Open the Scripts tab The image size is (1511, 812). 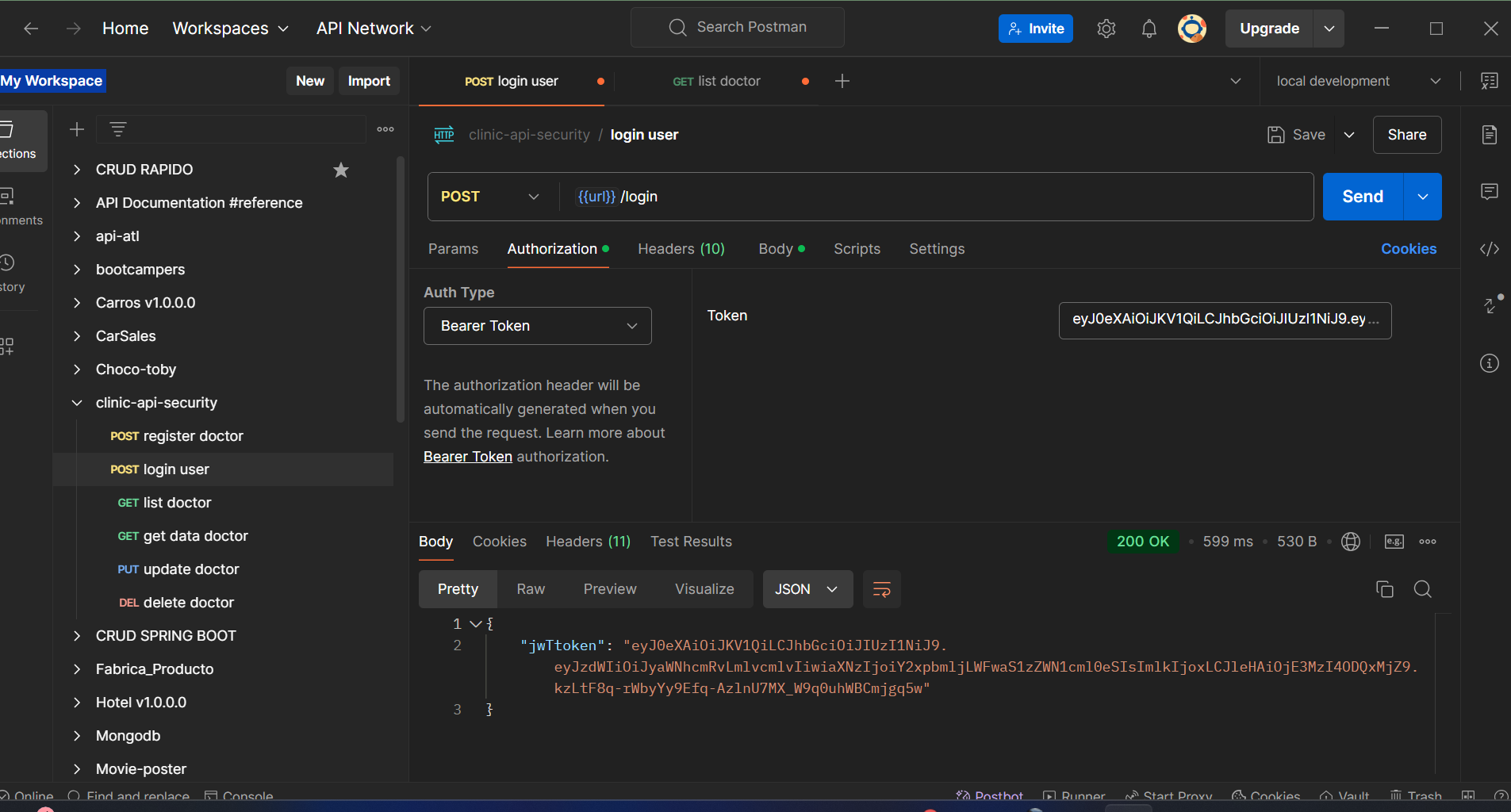tap(857, 249)
